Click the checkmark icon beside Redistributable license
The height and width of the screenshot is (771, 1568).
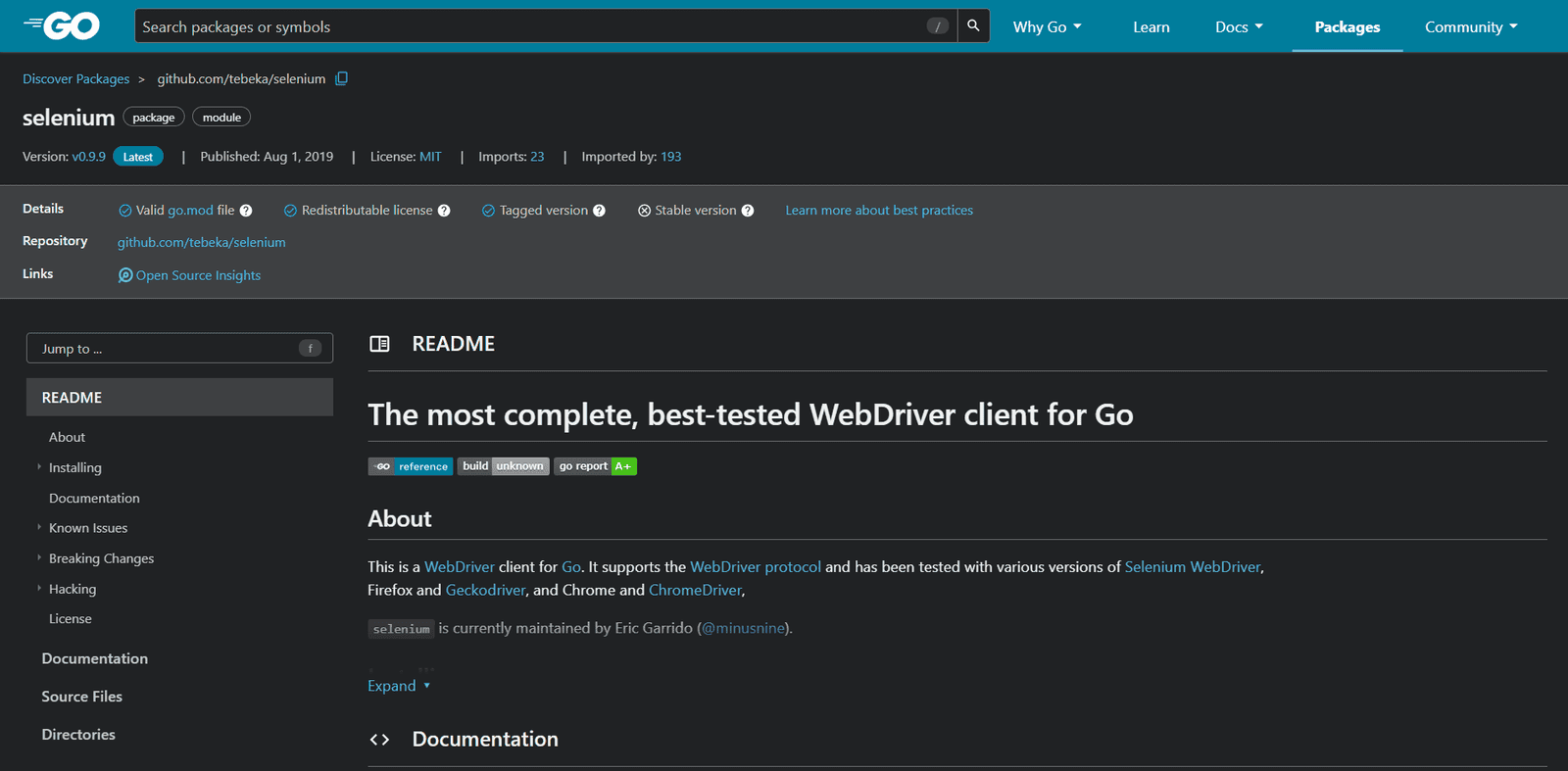pyautogui.click(x=290, y=211)
